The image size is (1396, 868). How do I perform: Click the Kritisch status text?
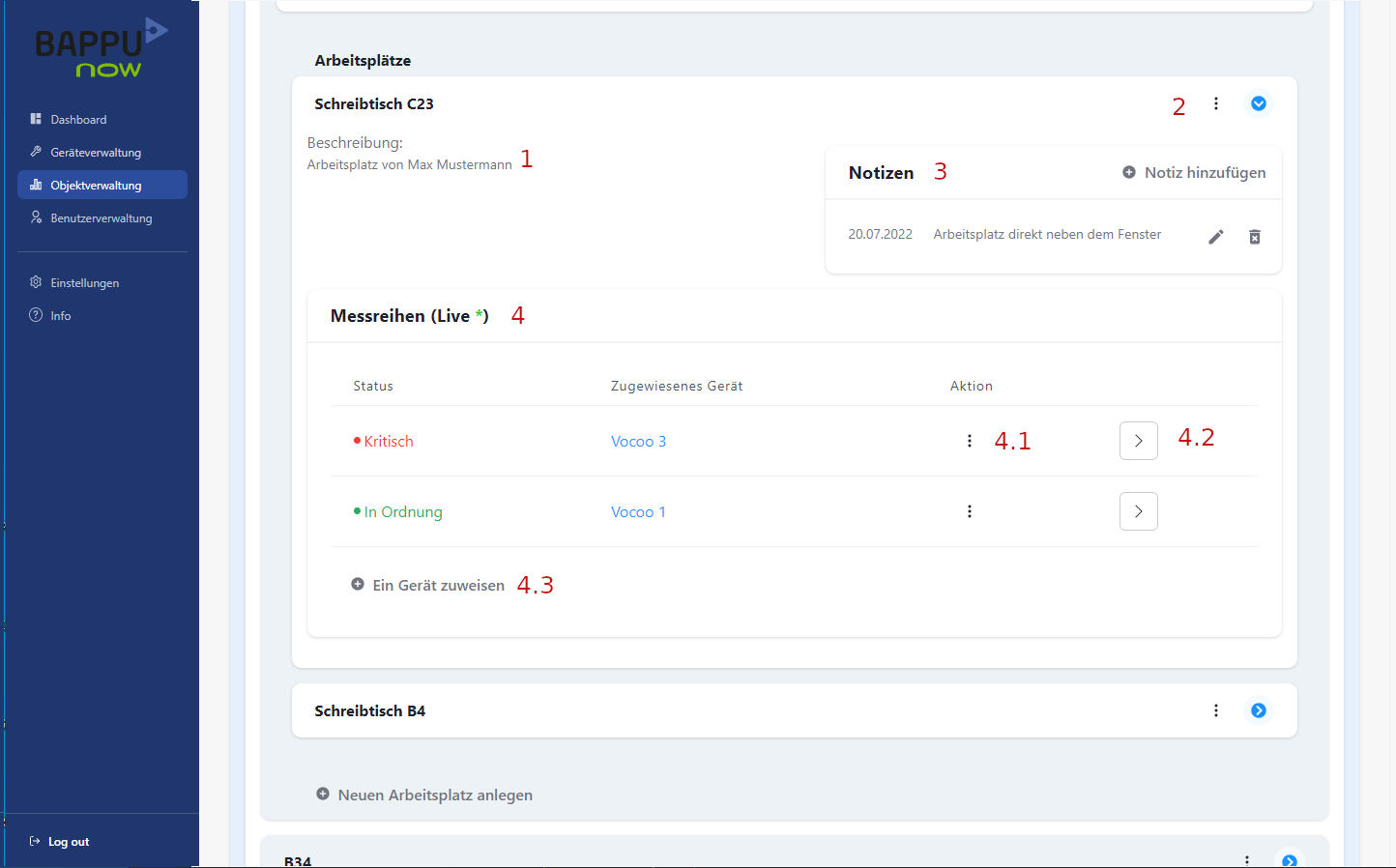coord(389,441)
